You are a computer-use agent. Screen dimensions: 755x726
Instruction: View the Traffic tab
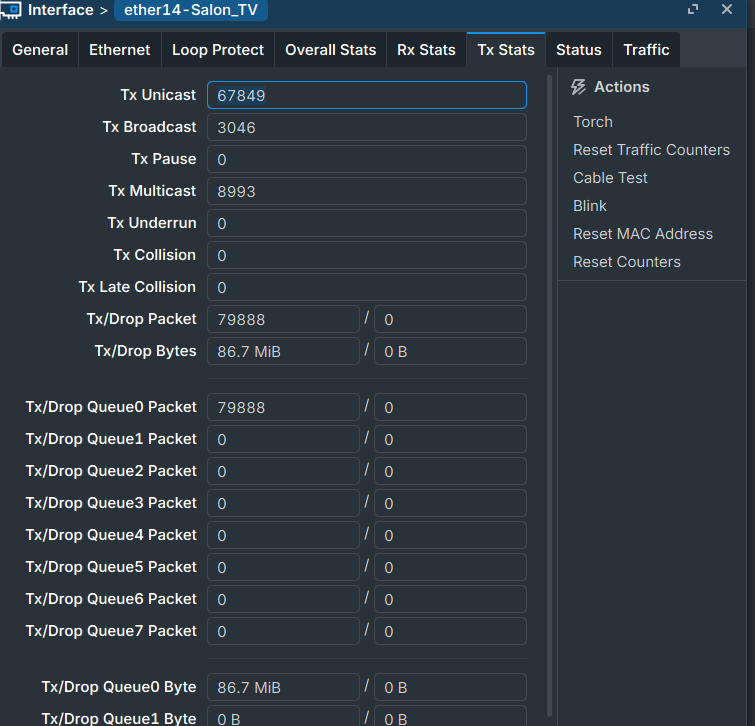[646, 50]
